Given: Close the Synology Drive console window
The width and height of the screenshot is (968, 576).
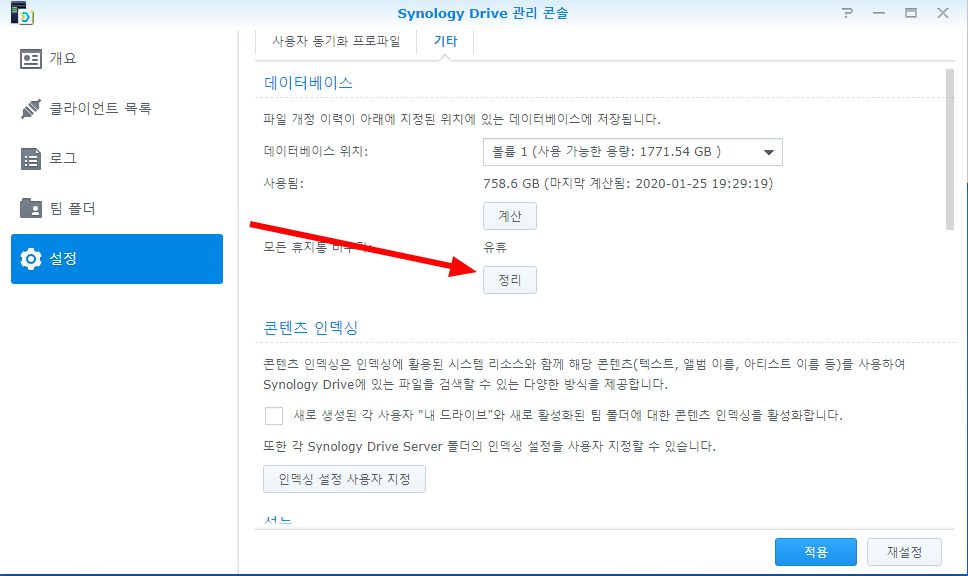Looking at the screenshot, I should [x=943, y=12].
